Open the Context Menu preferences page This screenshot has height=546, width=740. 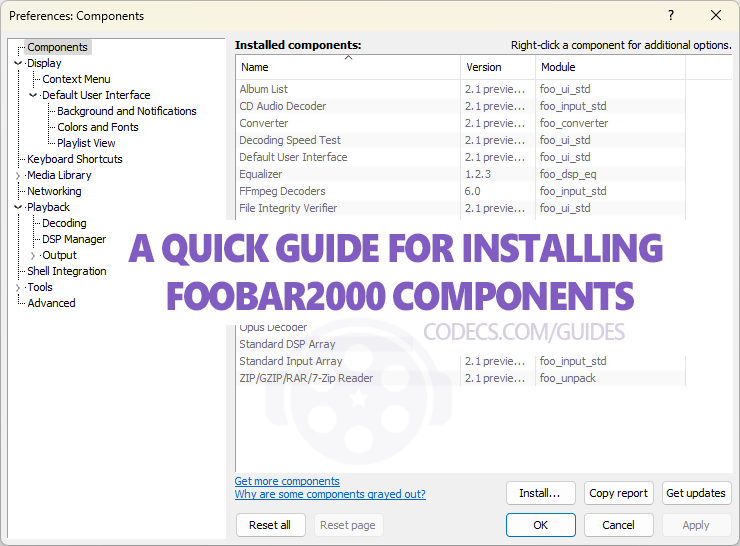76,79
